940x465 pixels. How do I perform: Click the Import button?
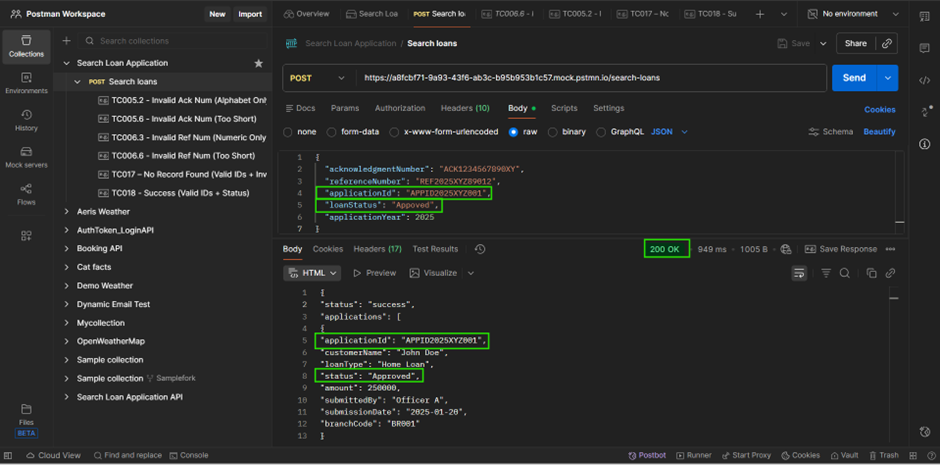click(250, 14)
